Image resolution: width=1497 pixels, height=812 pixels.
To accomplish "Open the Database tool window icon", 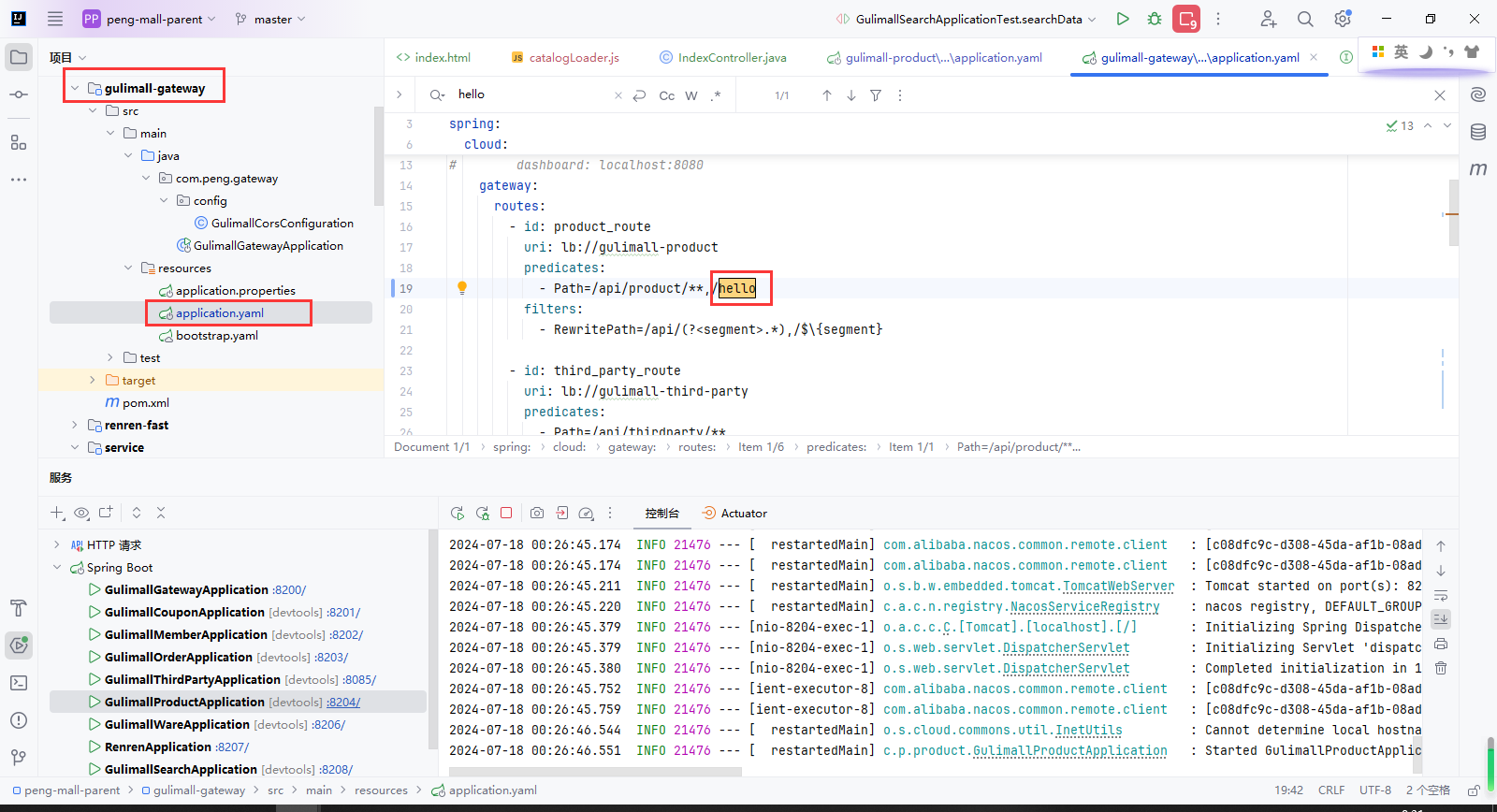I will [x=1478, y=132].
